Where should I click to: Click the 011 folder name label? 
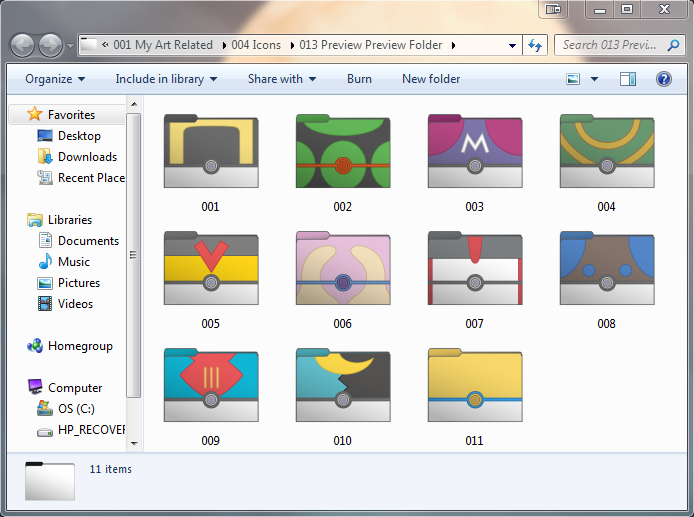(474, 441)
